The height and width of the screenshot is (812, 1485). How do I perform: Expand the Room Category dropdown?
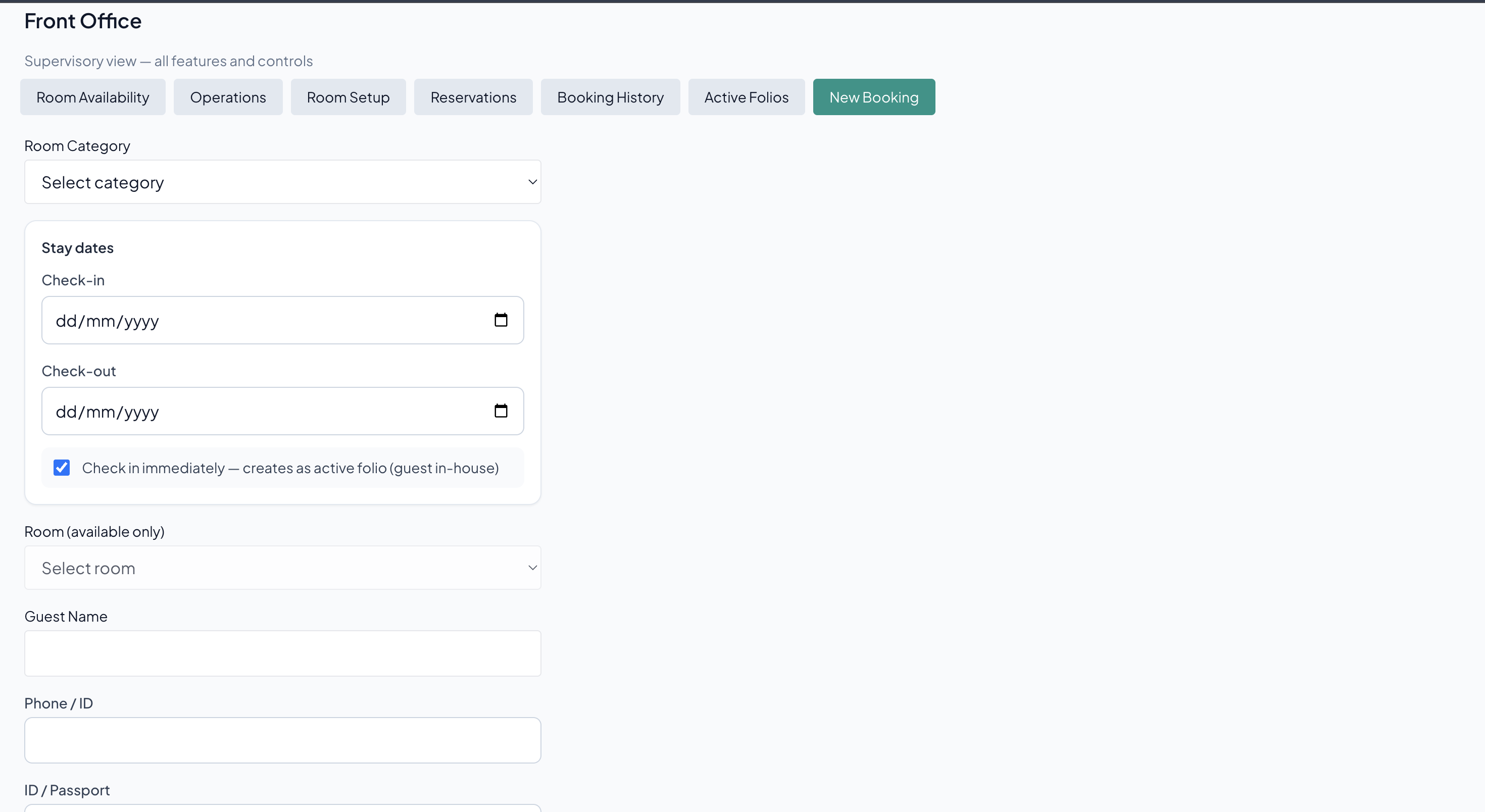point(282,182)
